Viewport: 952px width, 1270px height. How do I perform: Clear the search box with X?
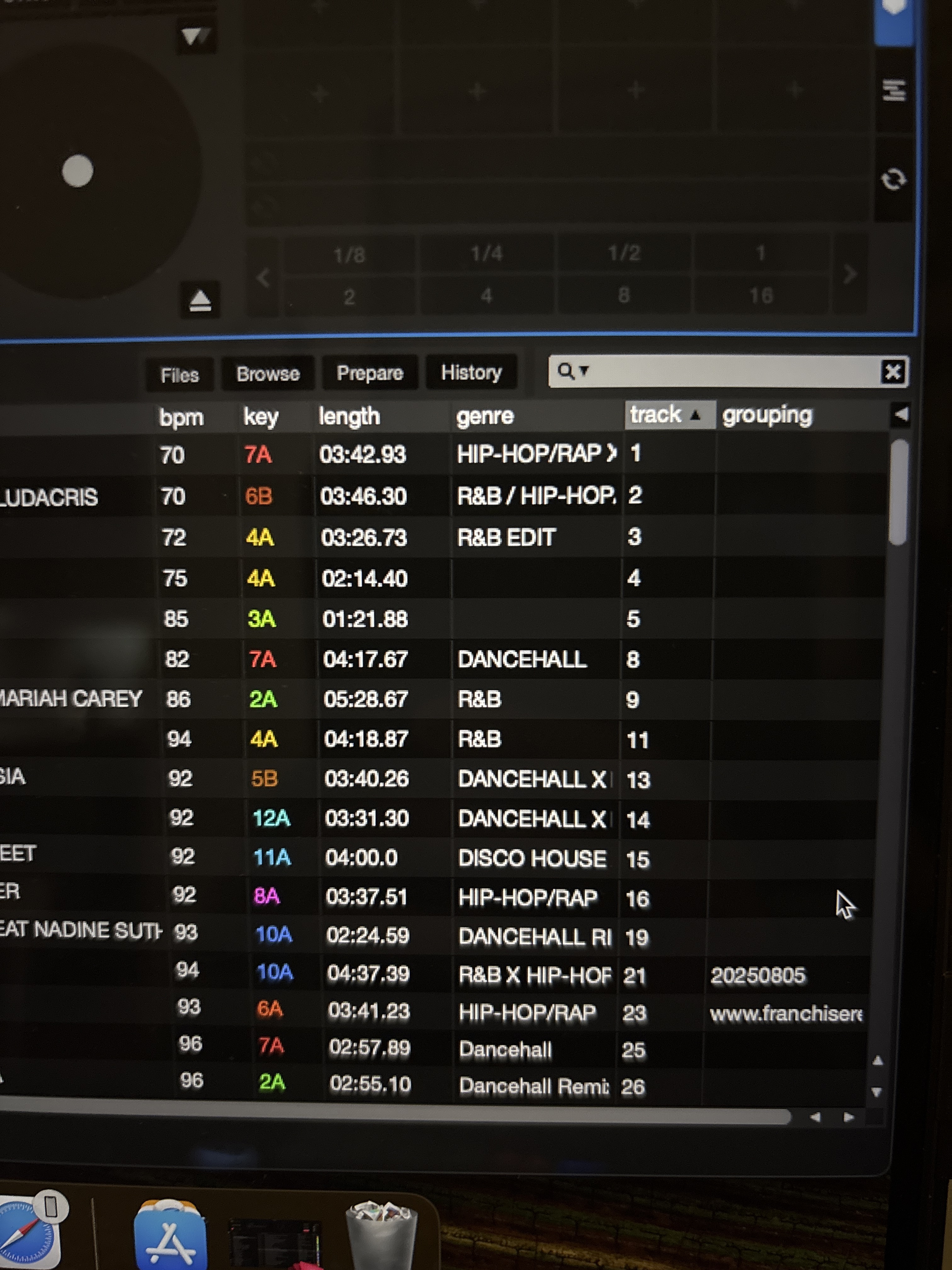[892, 371]
